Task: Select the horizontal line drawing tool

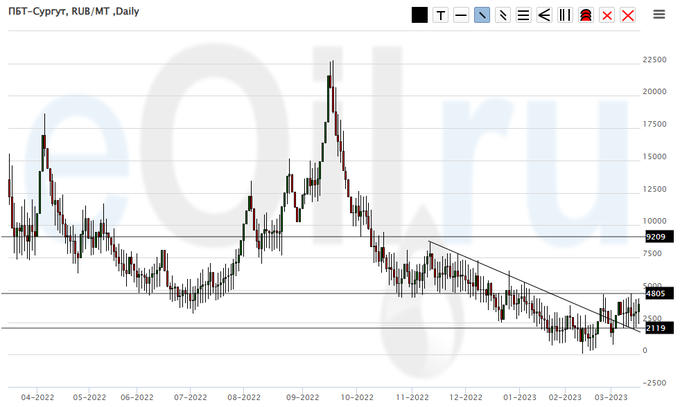Action: [461, 15]
